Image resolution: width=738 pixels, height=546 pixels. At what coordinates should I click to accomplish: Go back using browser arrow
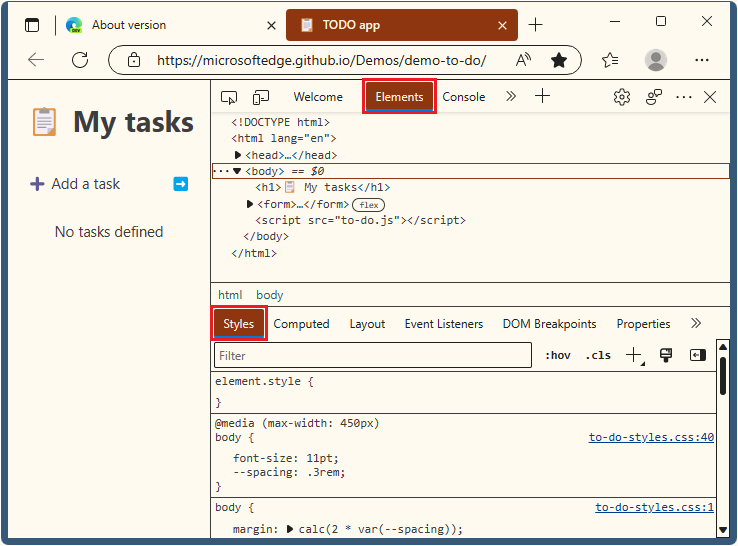36,60
